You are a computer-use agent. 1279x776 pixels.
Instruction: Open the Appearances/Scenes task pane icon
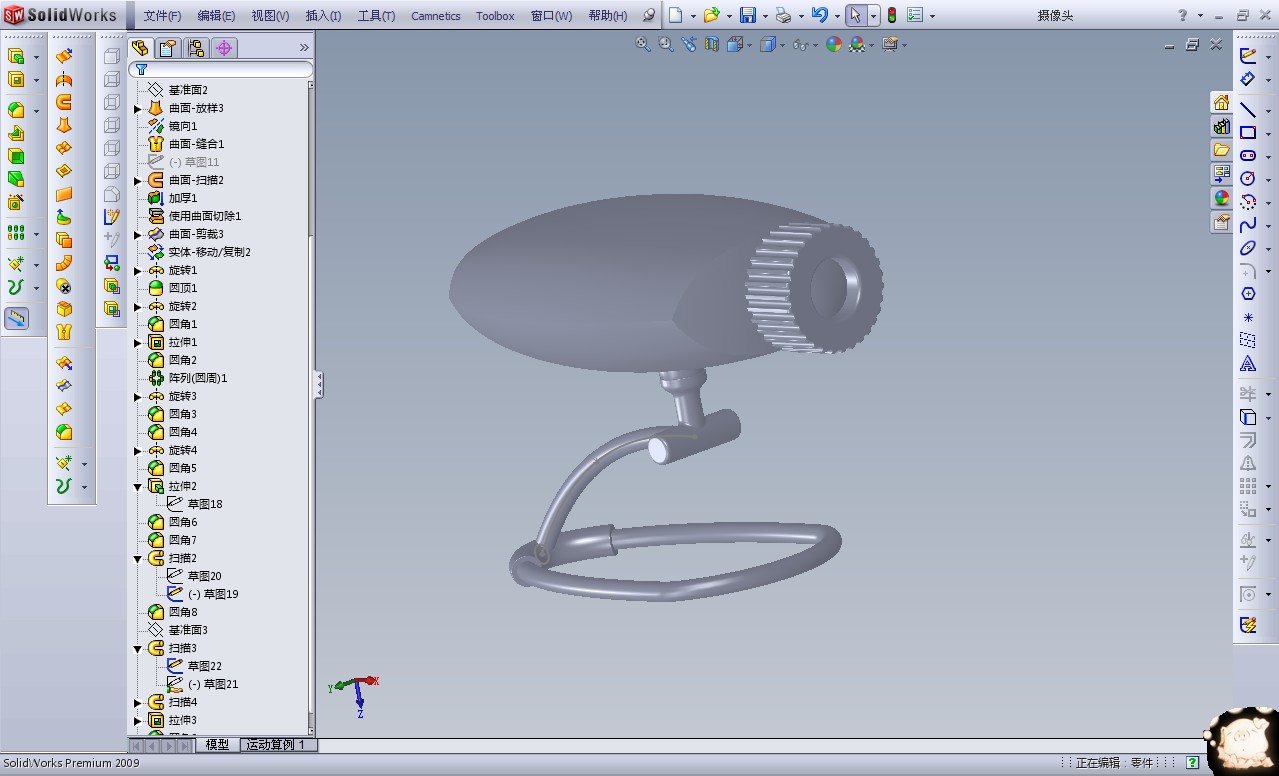pos(1221,198)
